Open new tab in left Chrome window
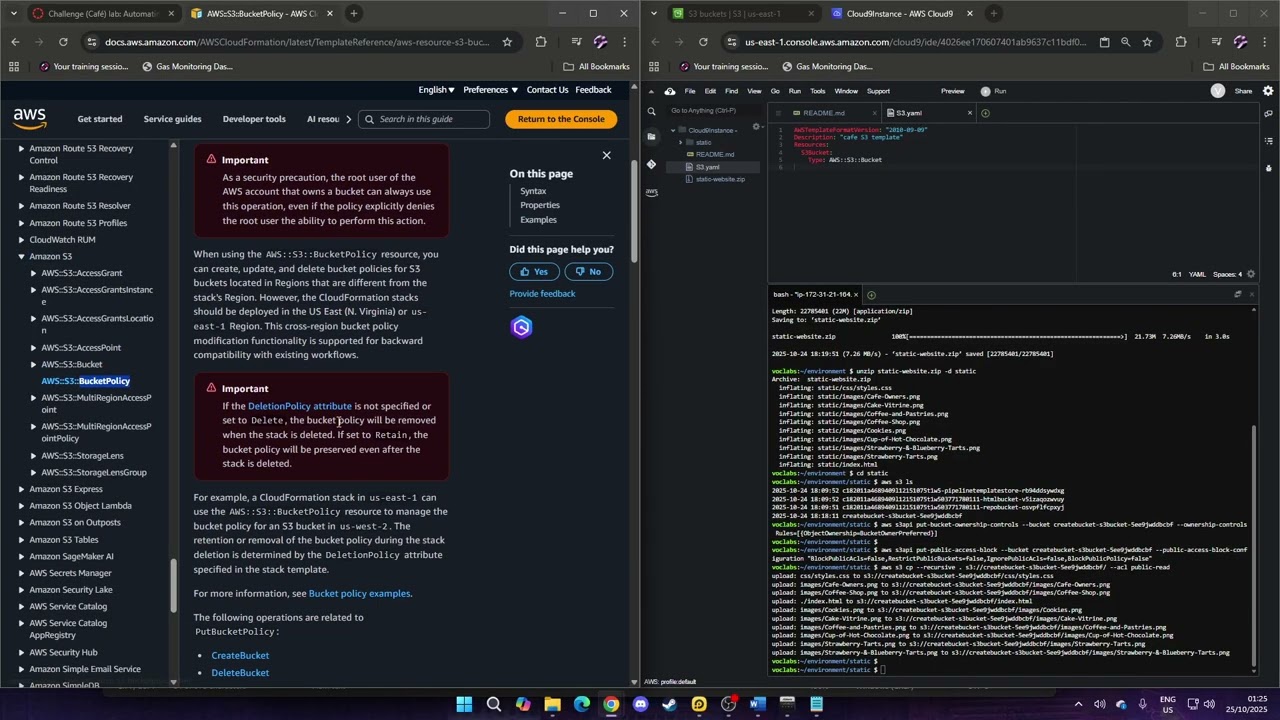Image resolution: width=1280 pixels, height=720 pixels. click(x=354, y=13)
